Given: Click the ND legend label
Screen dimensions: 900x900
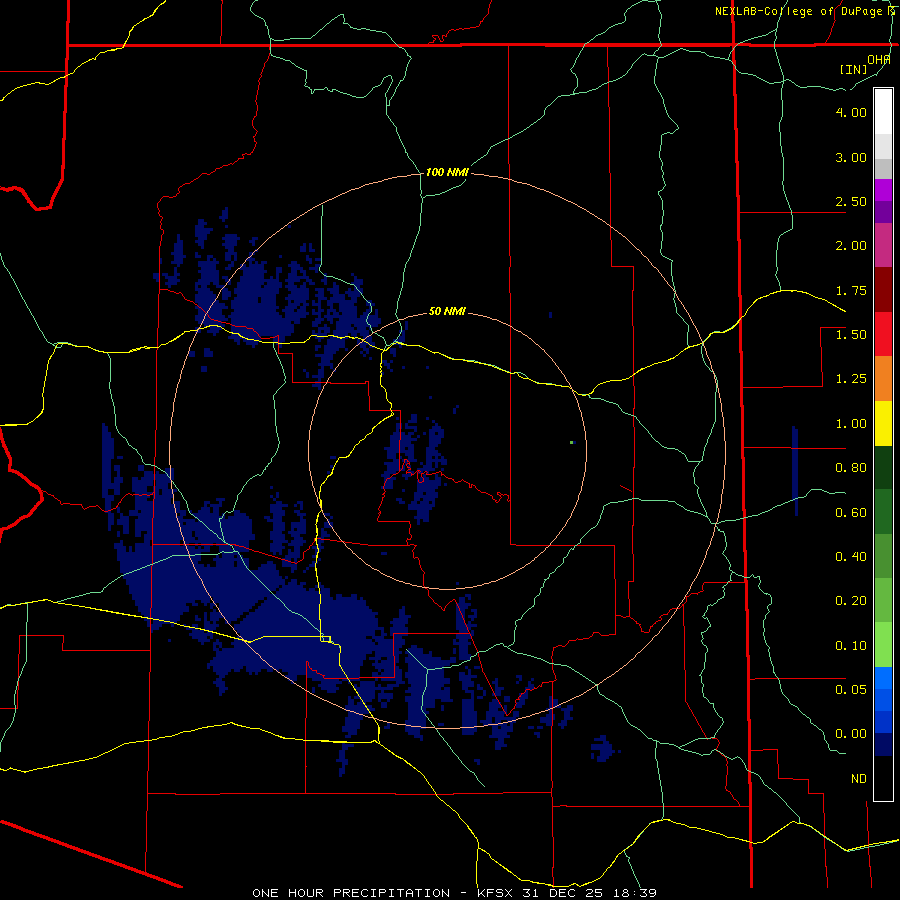Looking at the screenshot, I should pos(859,778).
